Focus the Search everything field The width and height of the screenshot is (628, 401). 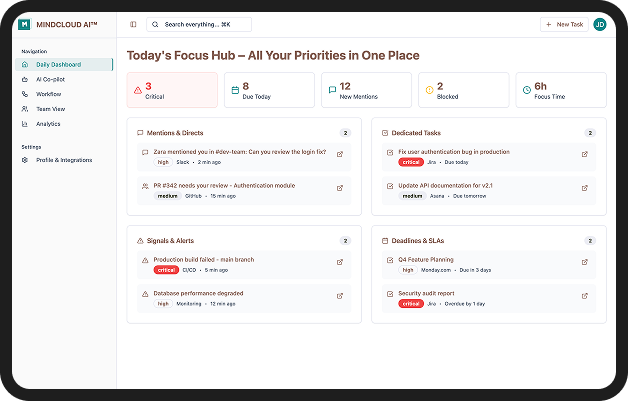click(199, 24)
